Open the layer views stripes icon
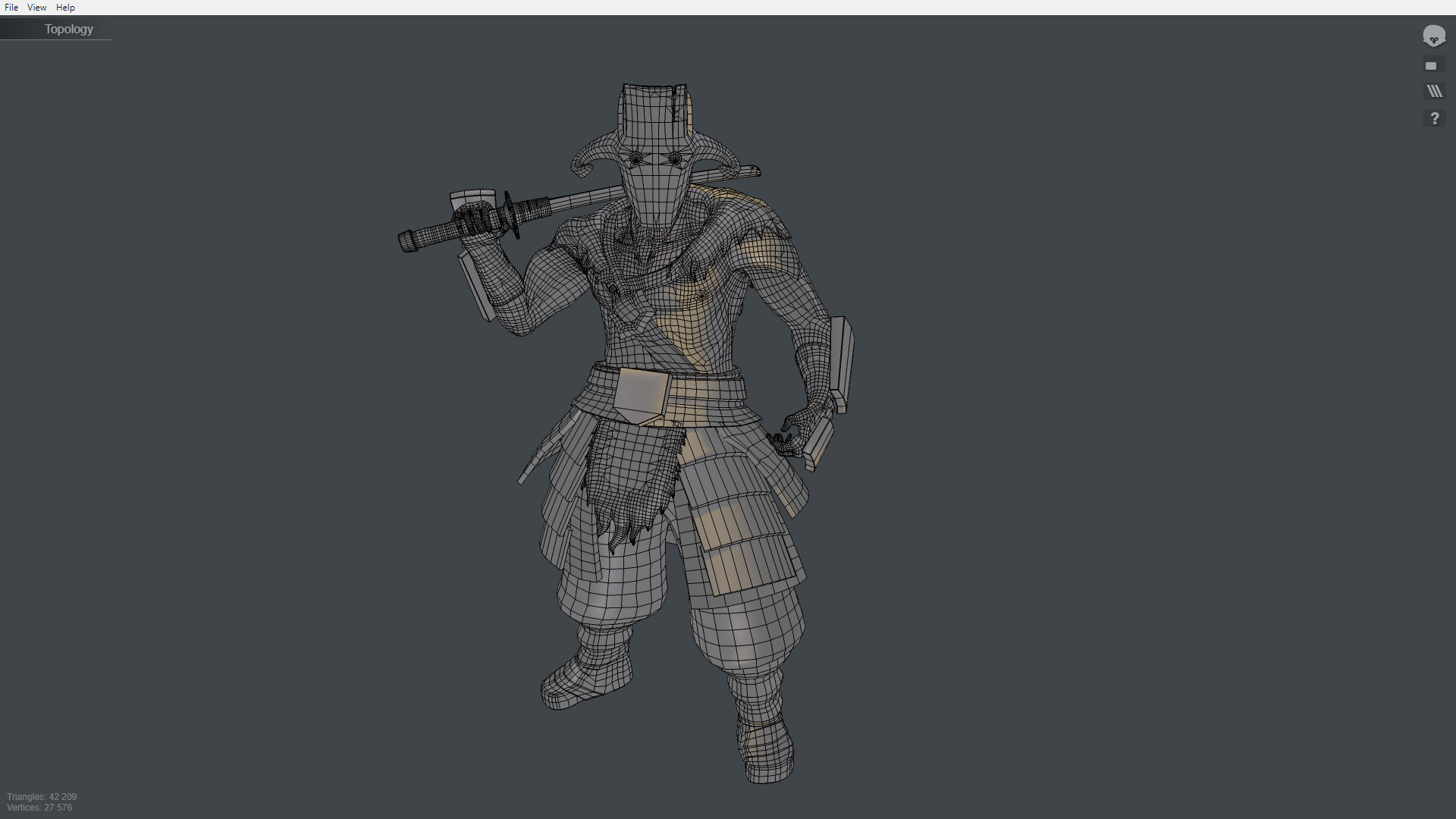The height and width of the screenshot is (819, 1456). click(1434, 91)
